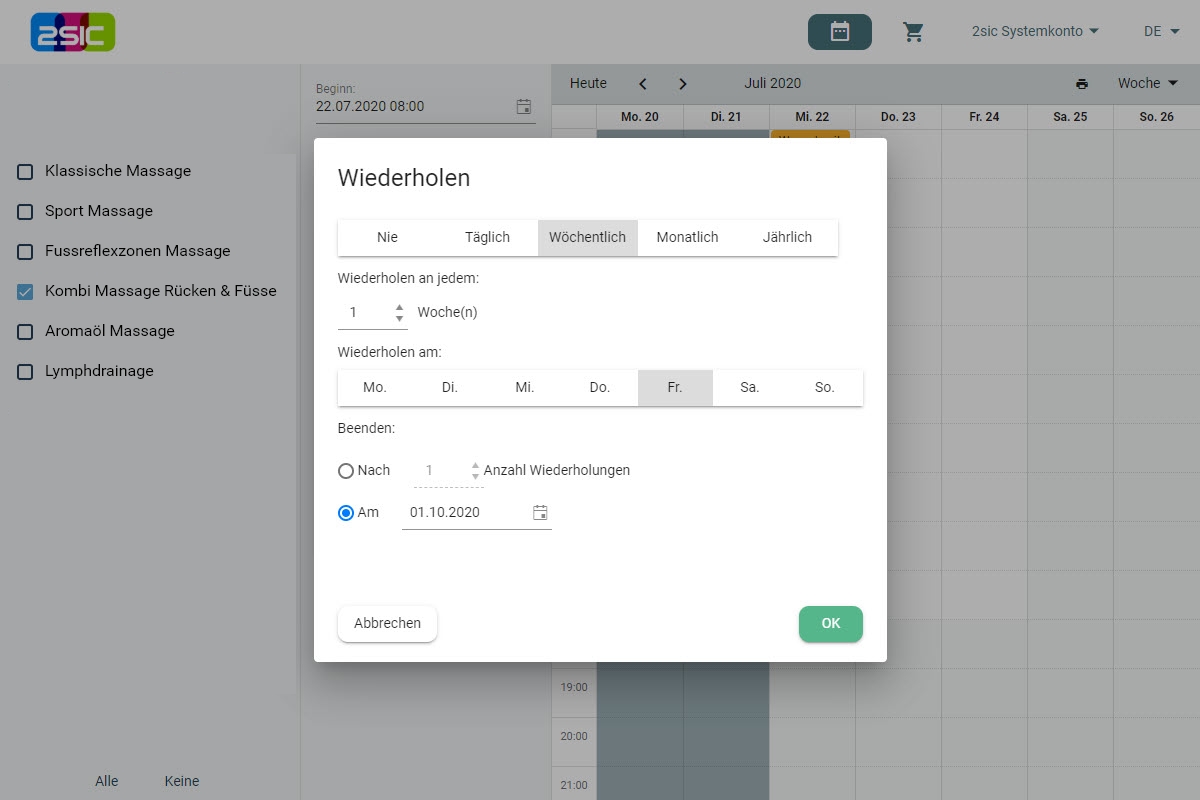Go to previous week with left arrow

click(643, 84)
